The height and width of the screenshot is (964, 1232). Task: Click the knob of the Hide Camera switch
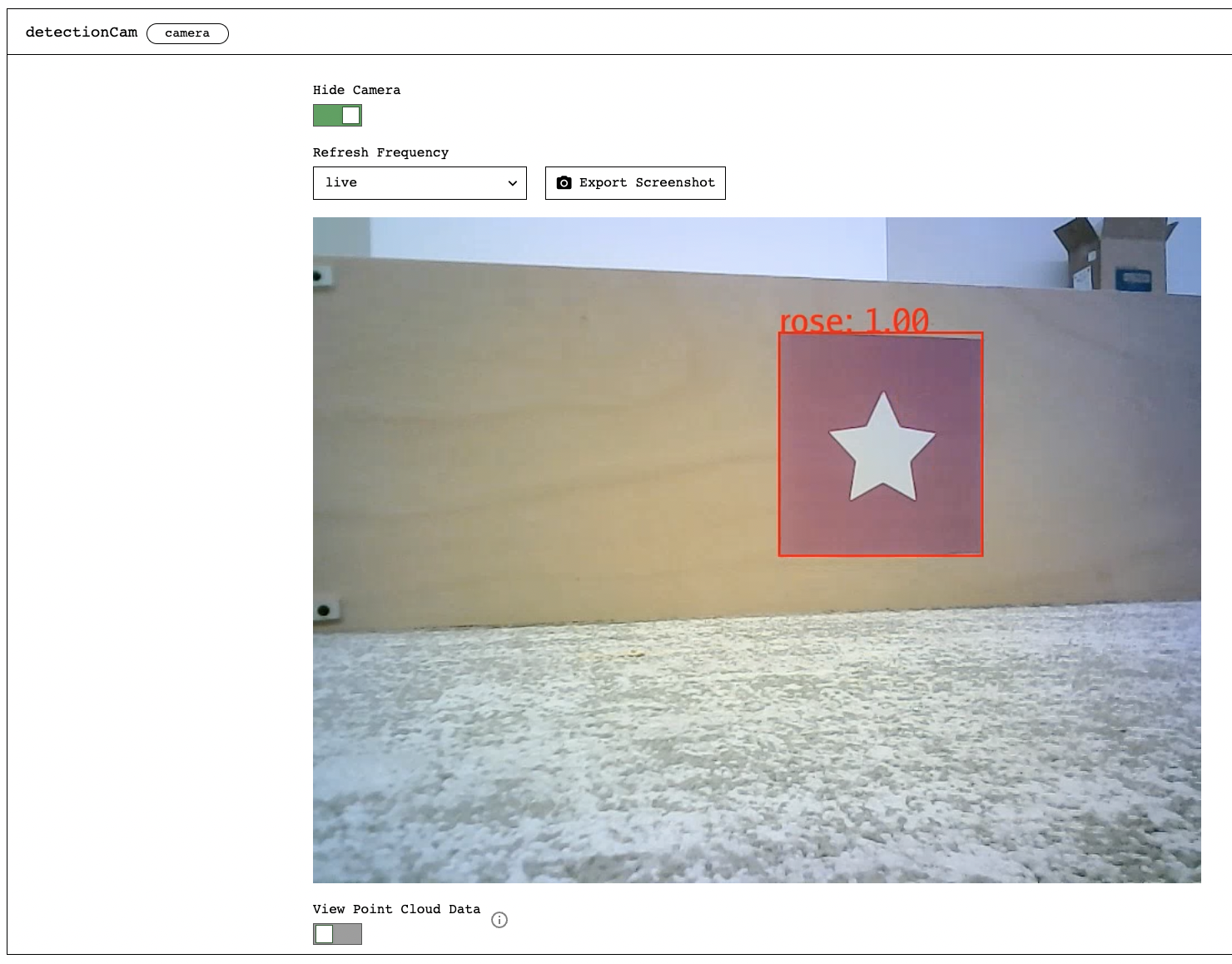[350, 115]
